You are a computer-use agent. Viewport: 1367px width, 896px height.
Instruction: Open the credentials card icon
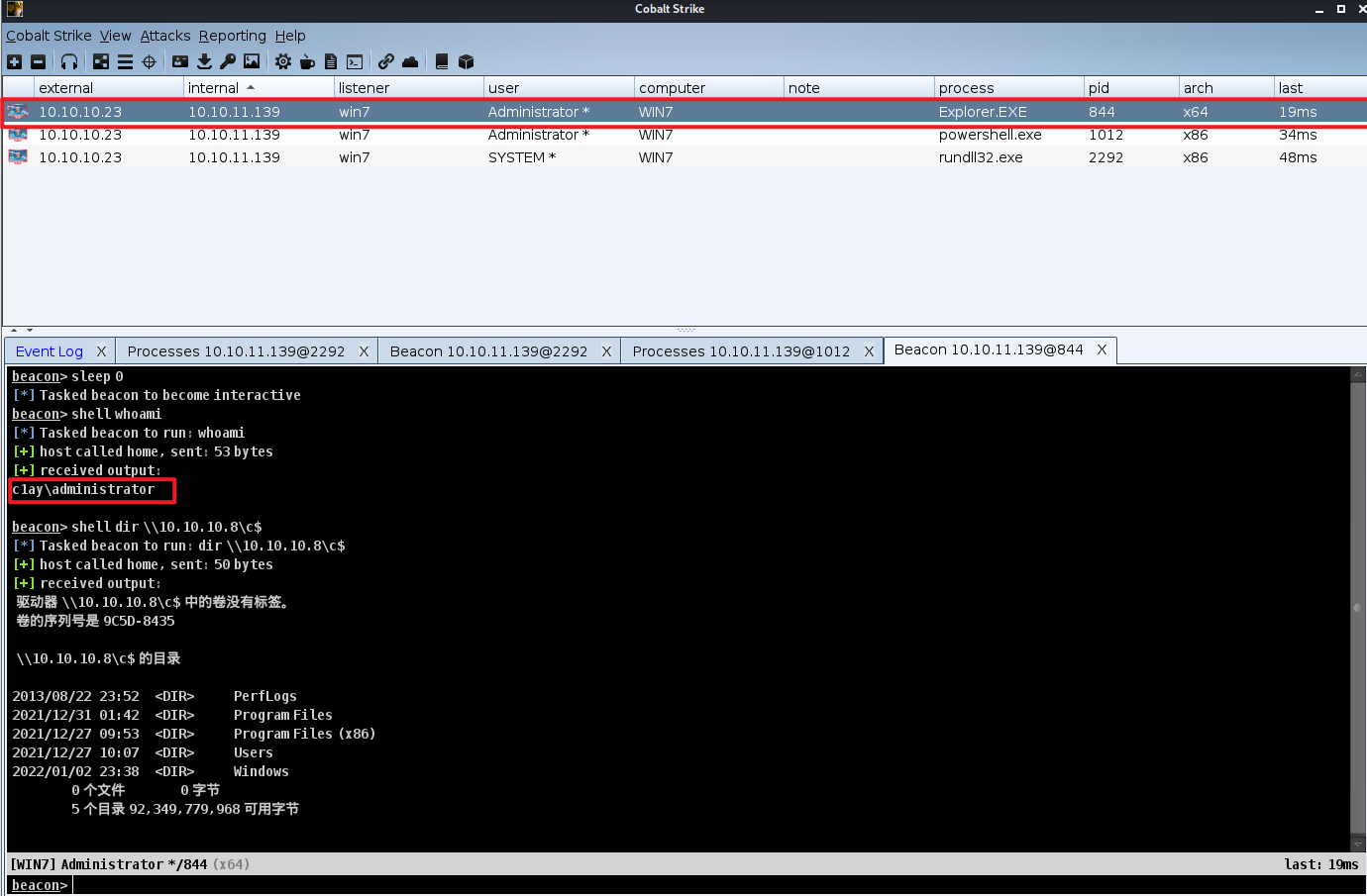coord(180,61)
